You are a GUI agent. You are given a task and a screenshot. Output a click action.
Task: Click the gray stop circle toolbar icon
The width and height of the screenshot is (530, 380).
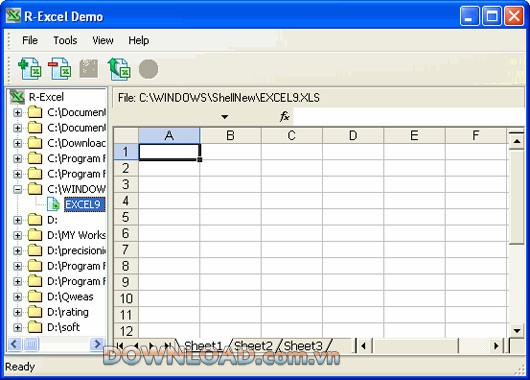pyautogui.click(x=148, y=69)
